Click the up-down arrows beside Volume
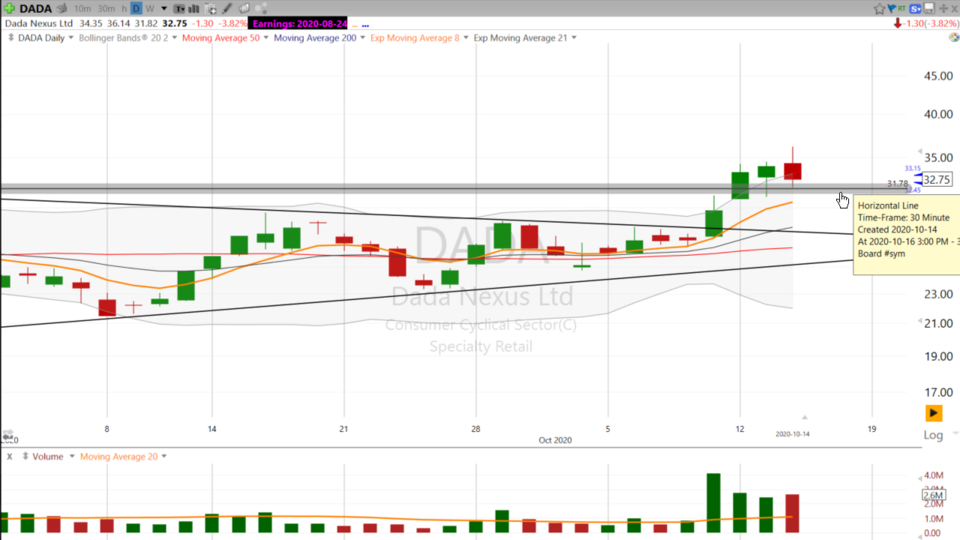Image resolution: width=960 pixels, height=540 pixels. click(x=25, y=456)
